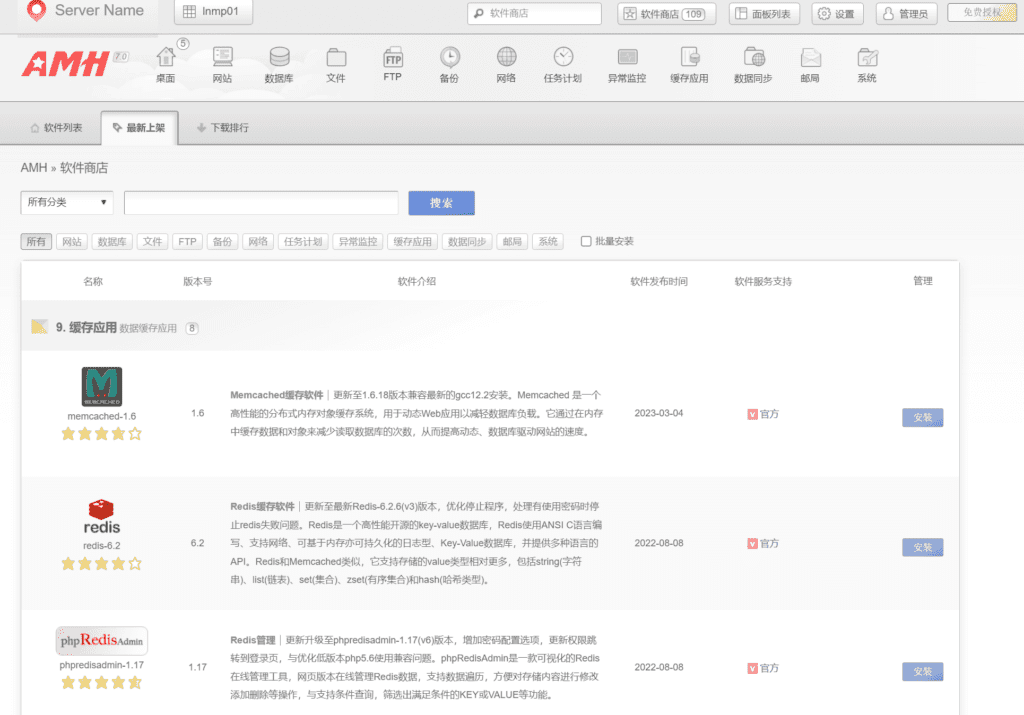Open the 面板列表 panel list button
Image resolution: width=1024 pixels, height=715 pixels.
(x=764, y=14)
